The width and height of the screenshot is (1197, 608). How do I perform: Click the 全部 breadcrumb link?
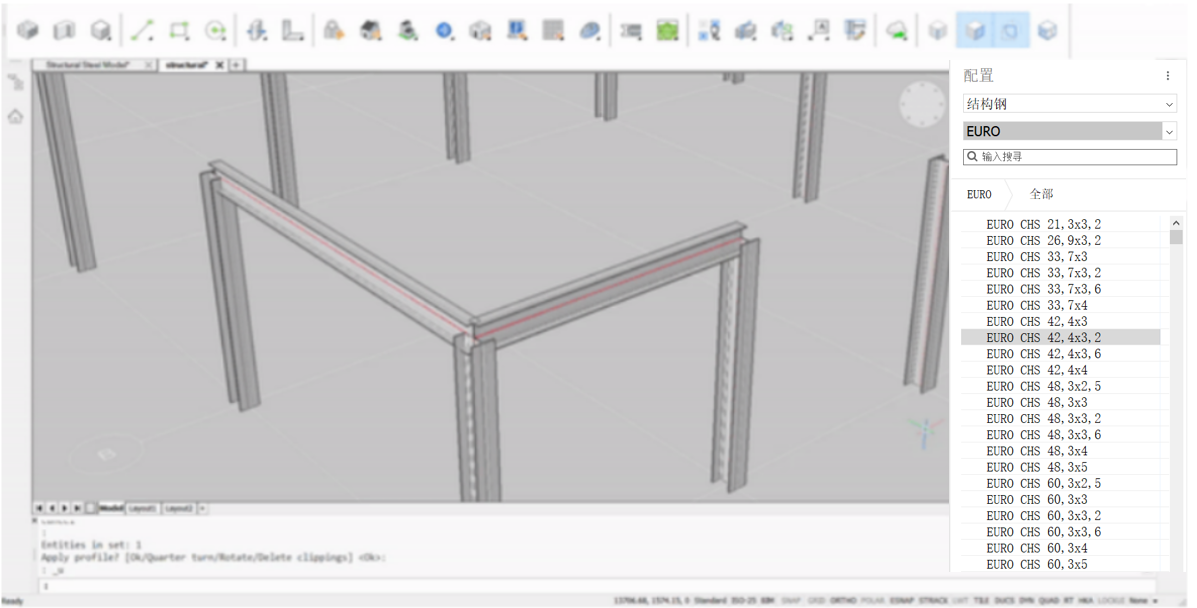click(1041, 194)
